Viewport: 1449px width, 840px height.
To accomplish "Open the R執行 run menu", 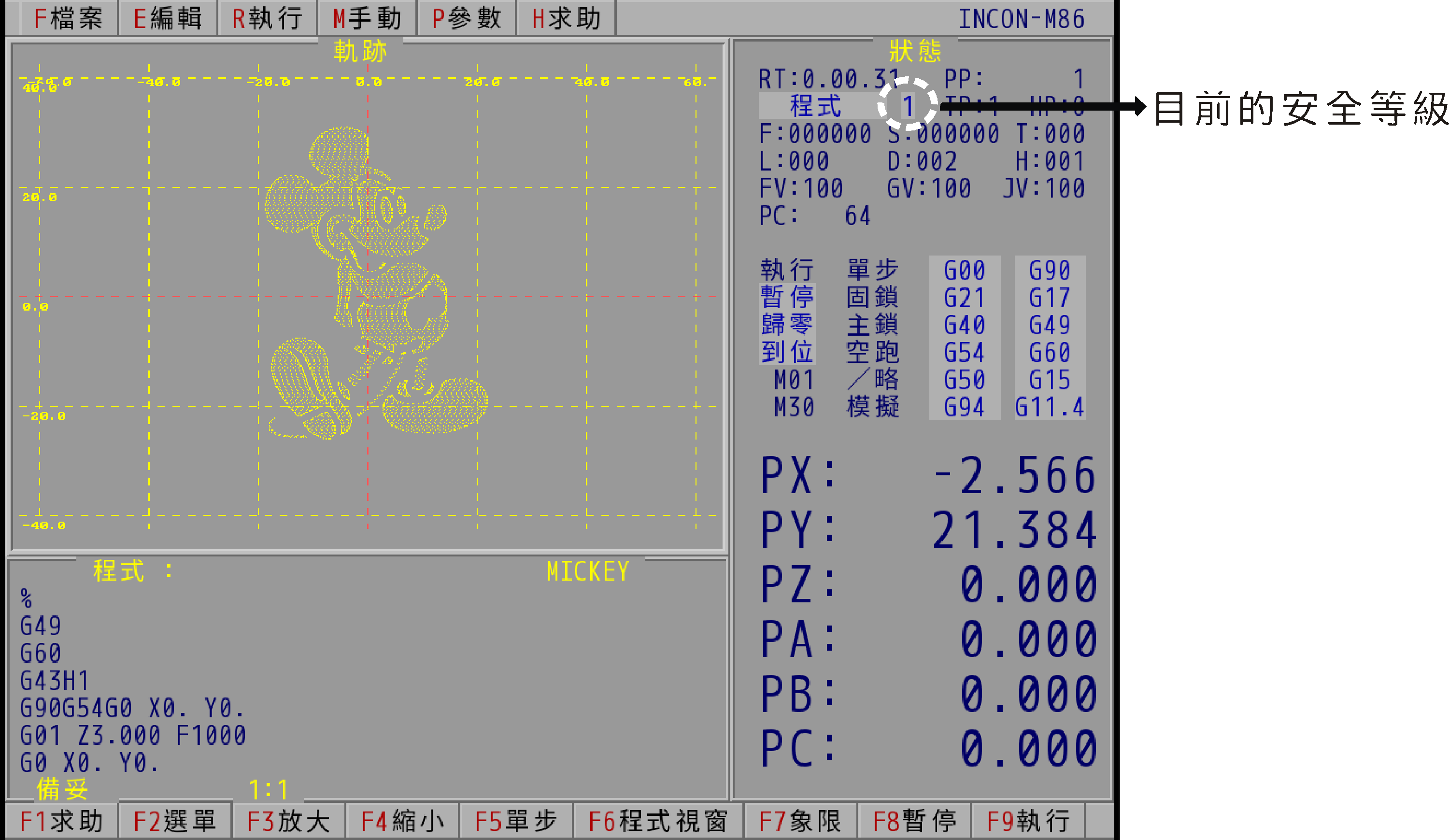I will tap(268, 18).
